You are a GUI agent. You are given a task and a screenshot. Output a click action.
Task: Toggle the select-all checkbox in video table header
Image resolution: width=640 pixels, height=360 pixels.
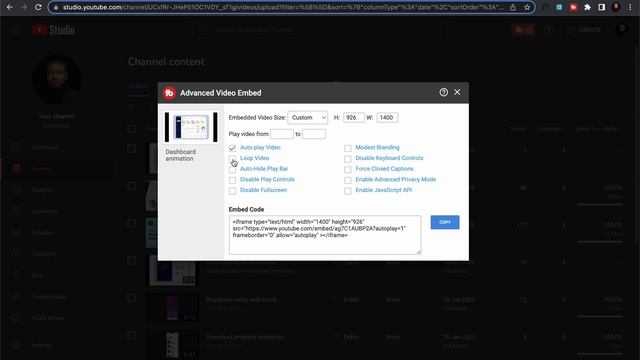coord(131,129)
